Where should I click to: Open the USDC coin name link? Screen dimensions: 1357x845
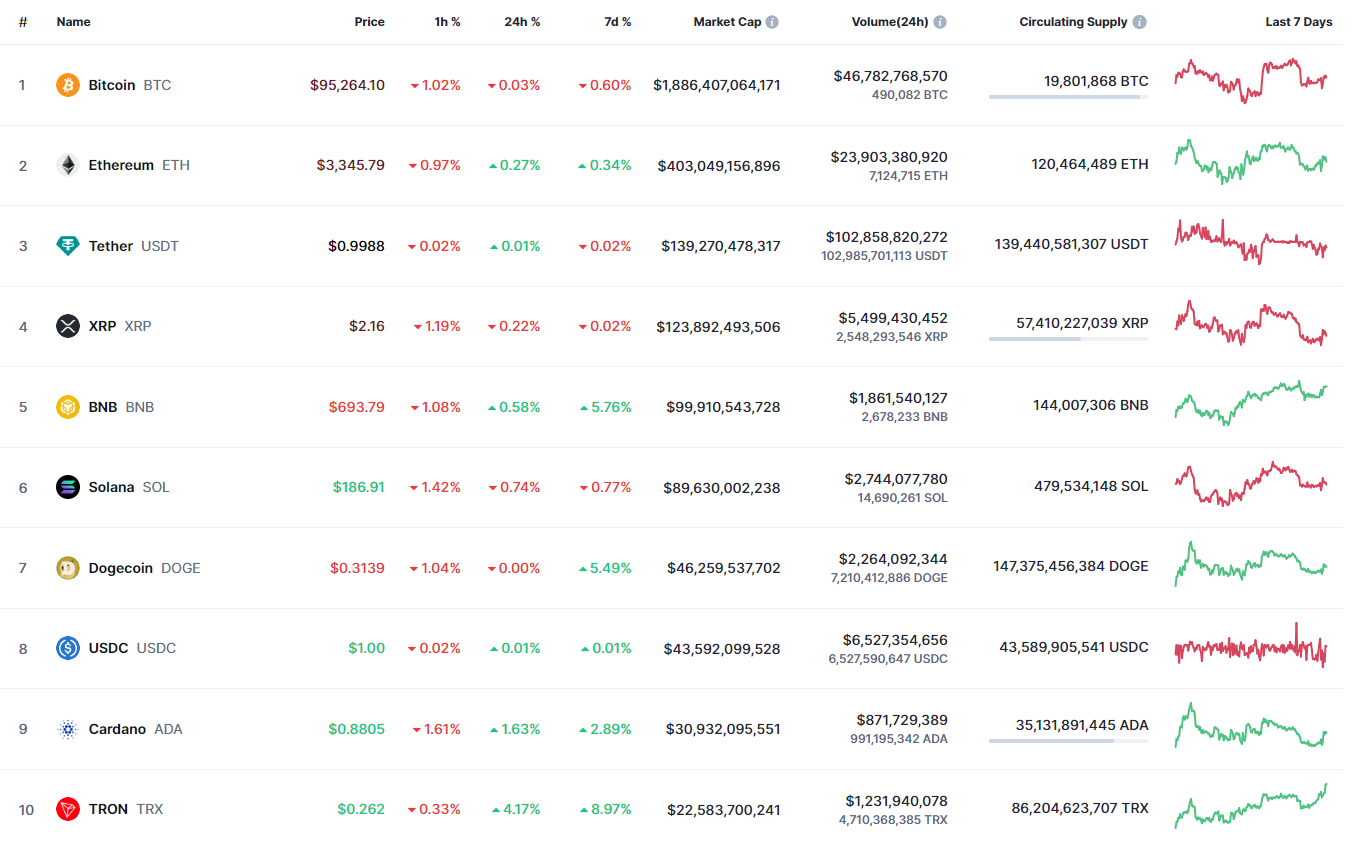[108, 648]
